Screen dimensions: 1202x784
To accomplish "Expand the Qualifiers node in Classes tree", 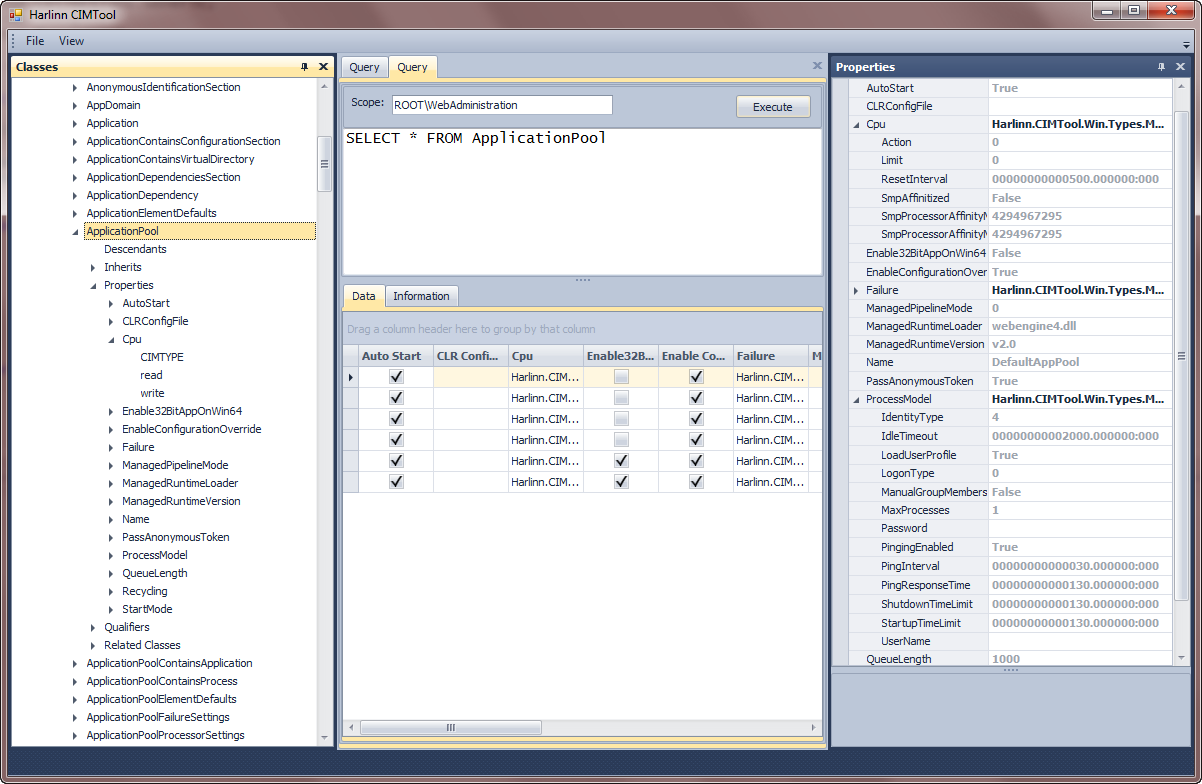I will click(x=93, y=627).
